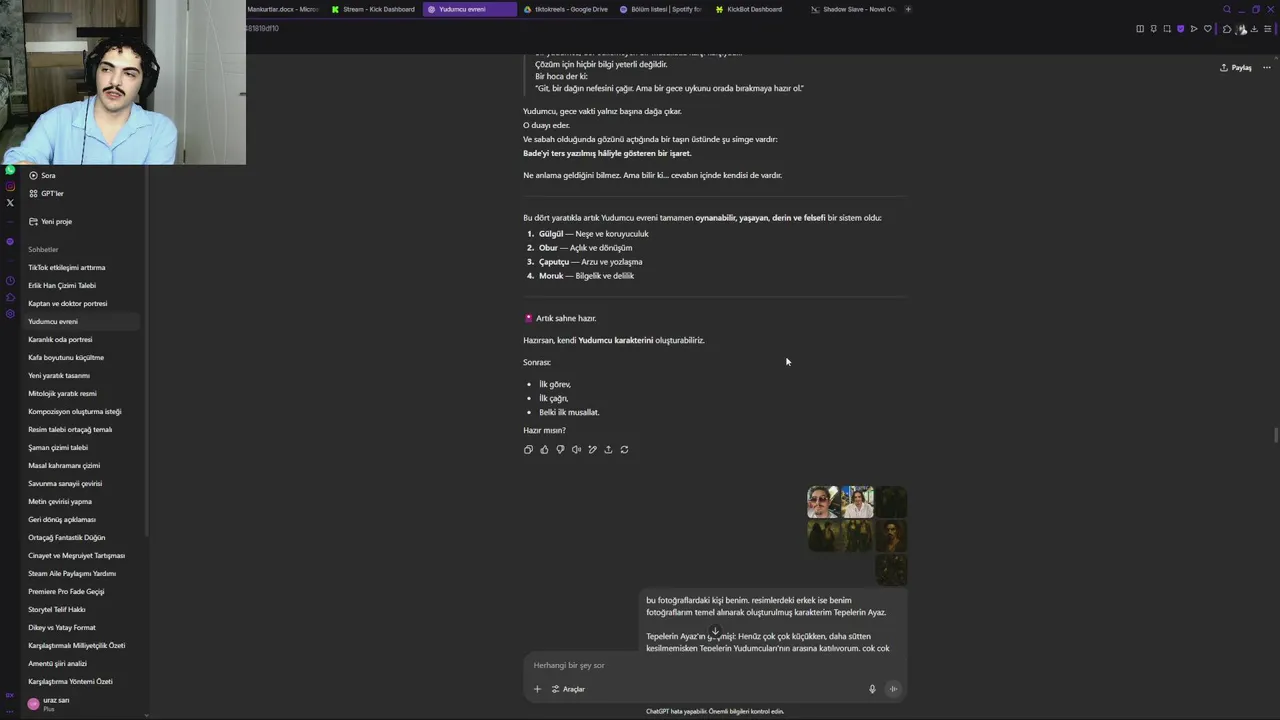Read the response aloud with speaker icon

[576, 450]
